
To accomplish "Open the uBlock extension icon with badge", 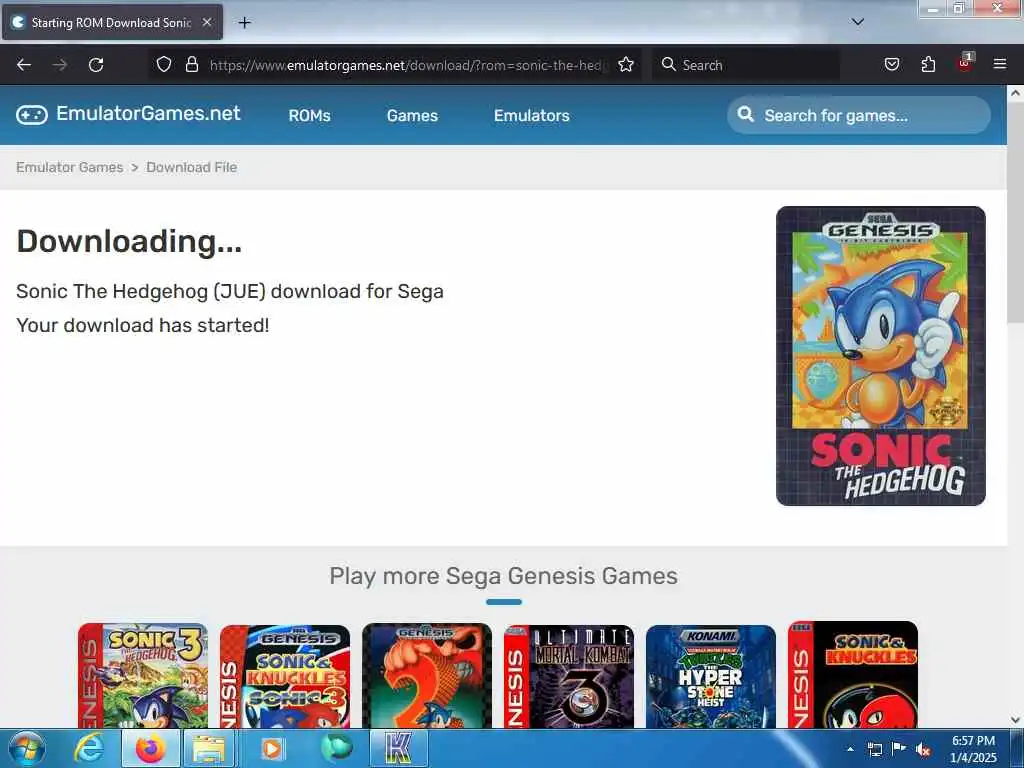I will click(x=965, y=63).
